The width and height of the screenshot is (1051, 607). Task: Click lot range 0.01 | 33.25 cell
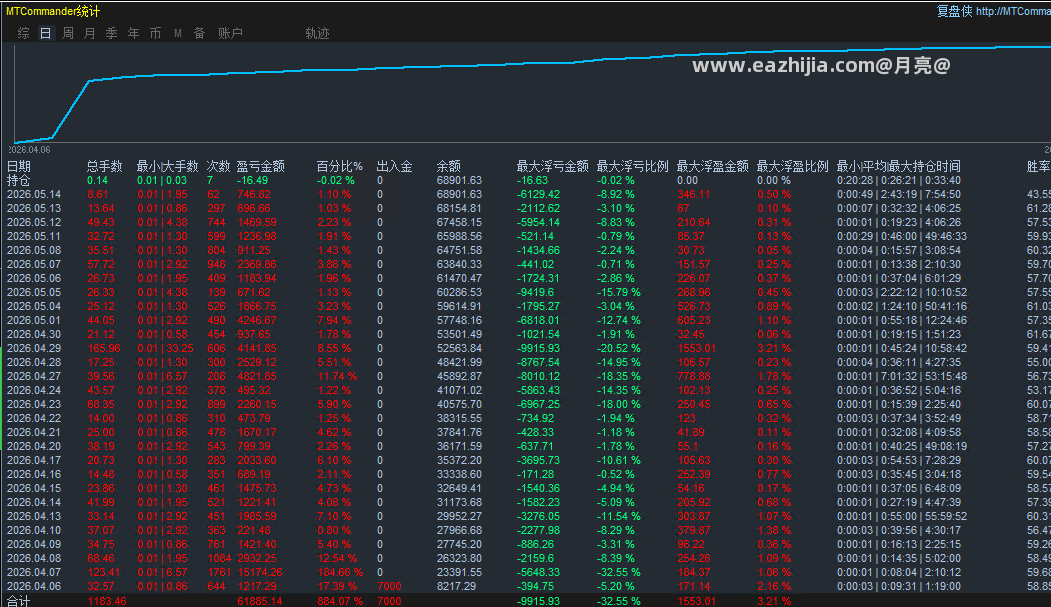[x=166, y=348]
